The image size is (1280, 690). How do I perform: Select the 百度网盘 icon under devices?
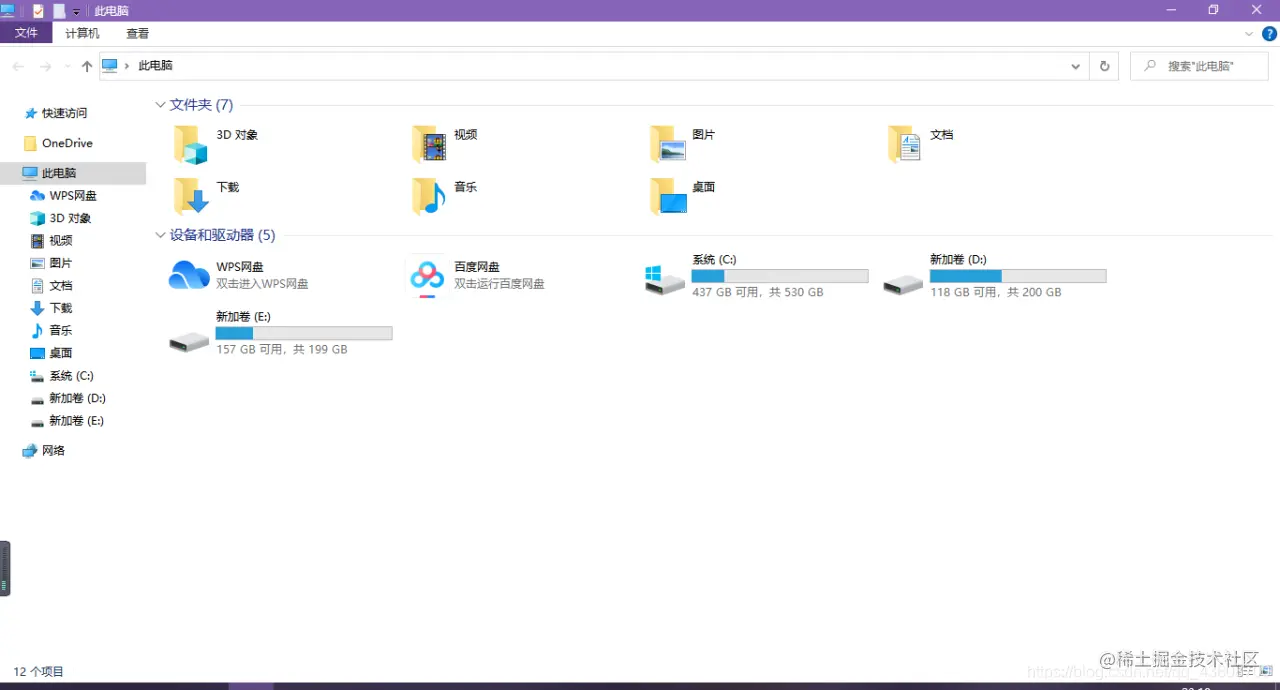point(427,277)
